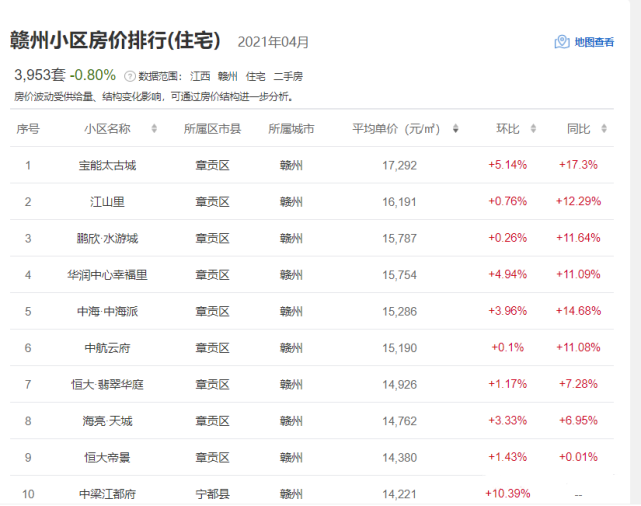
Task: Select 江西 in data range
Action: pos(200,76)
